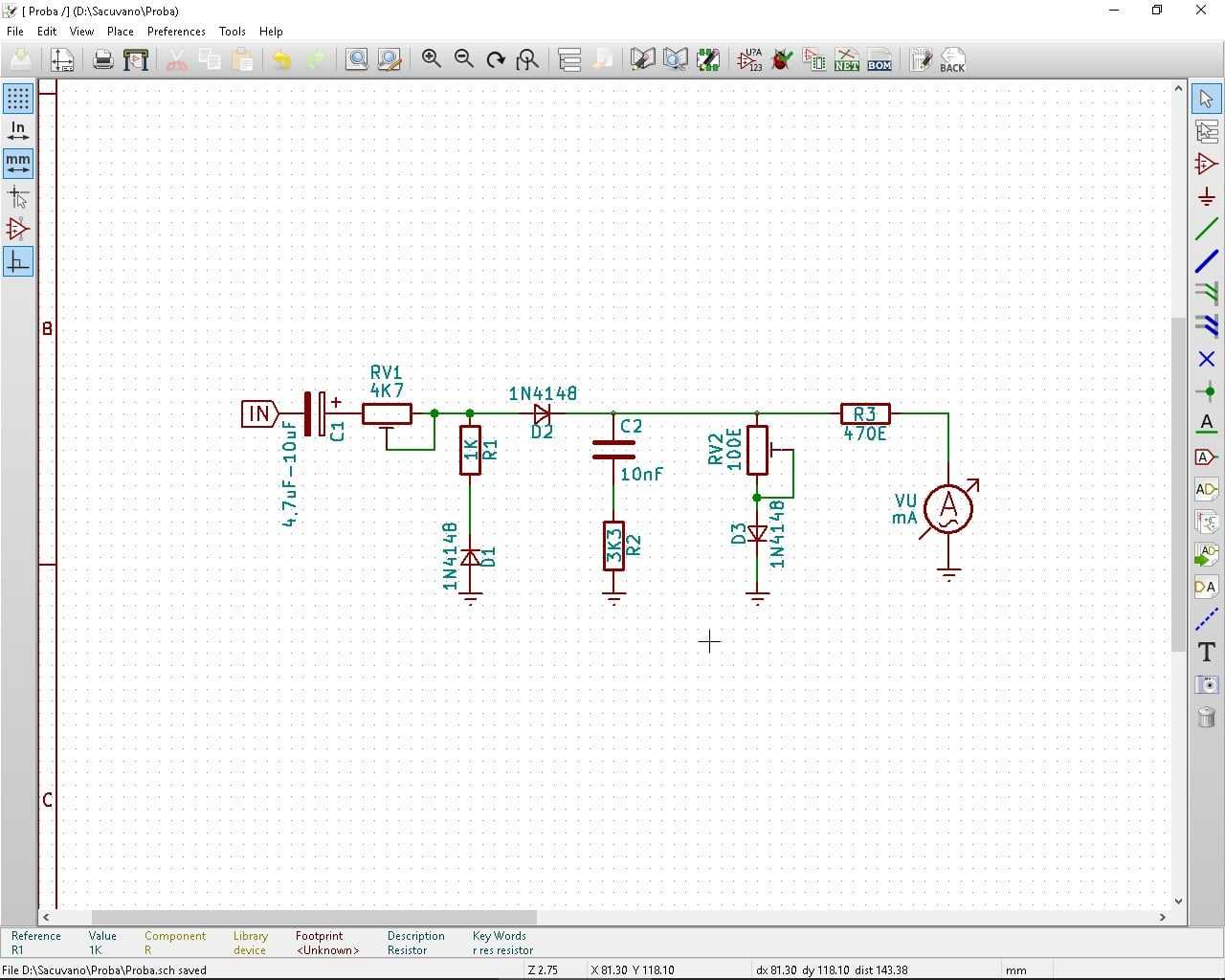Open Find and Replace tool
This screenshot has height=980, width=1225.
click(389, 60)
